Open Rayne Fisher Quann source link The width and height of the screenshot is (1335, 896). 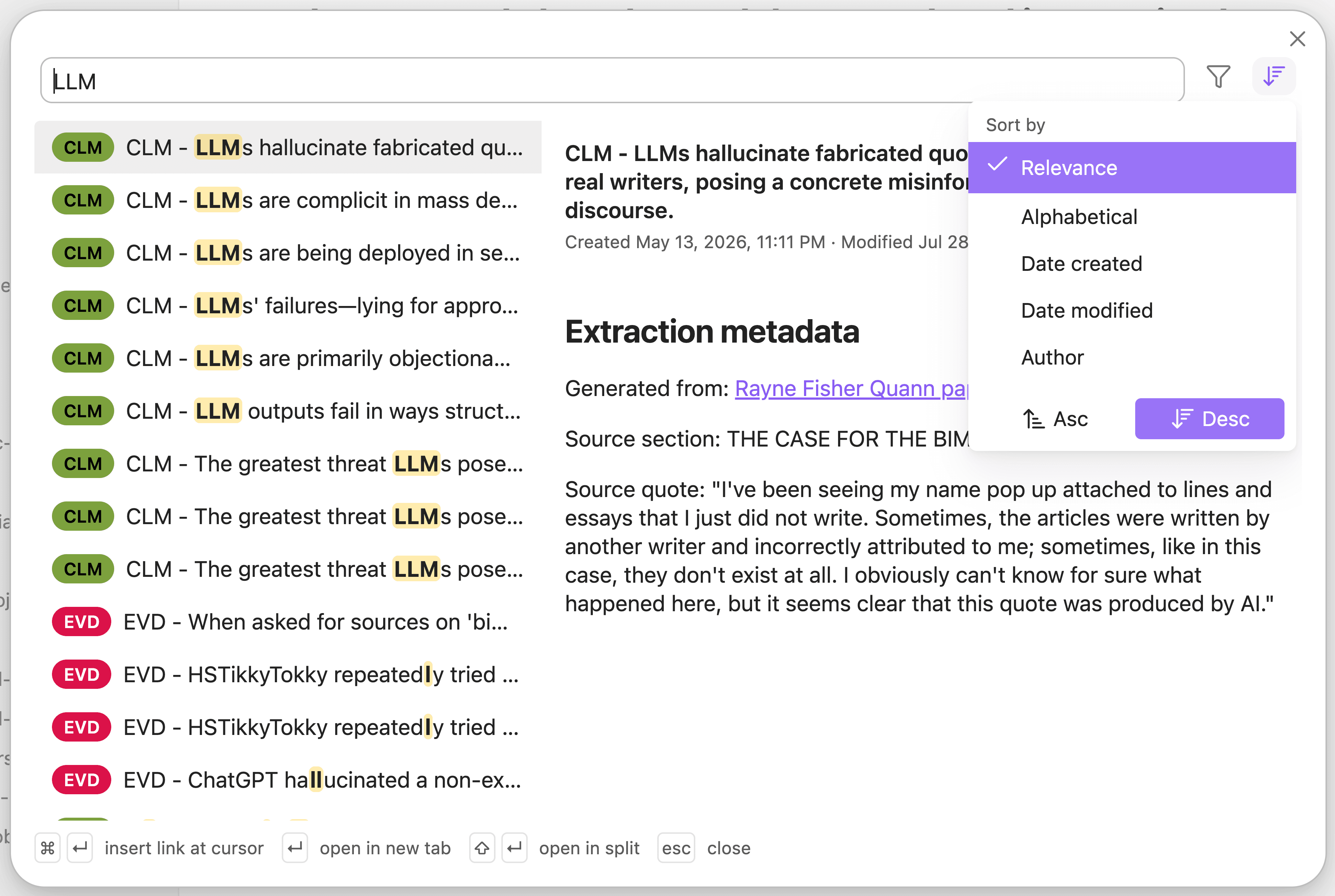(x=851, y=389)
